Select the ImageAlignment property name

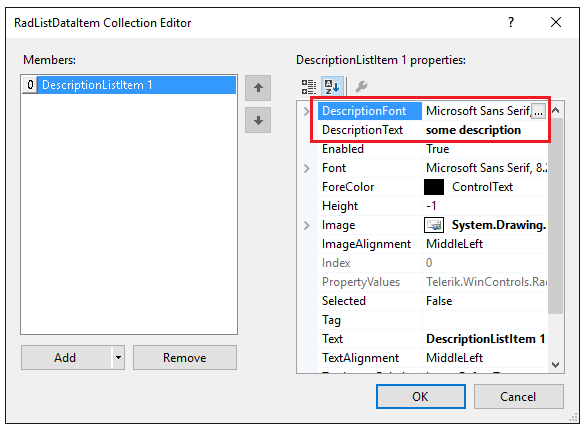tap(366, 244)
